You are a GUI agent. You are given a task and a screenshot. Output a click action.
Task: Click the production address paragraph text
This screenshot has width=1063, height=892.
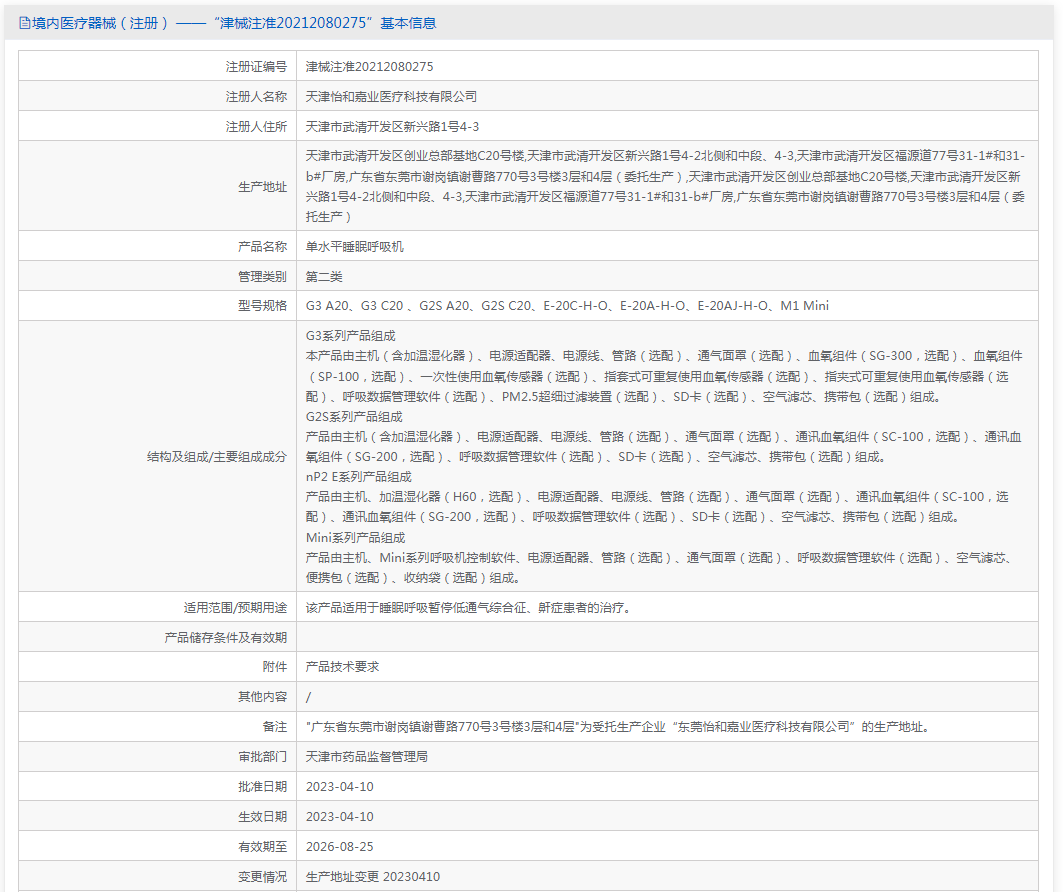[666, 186]
